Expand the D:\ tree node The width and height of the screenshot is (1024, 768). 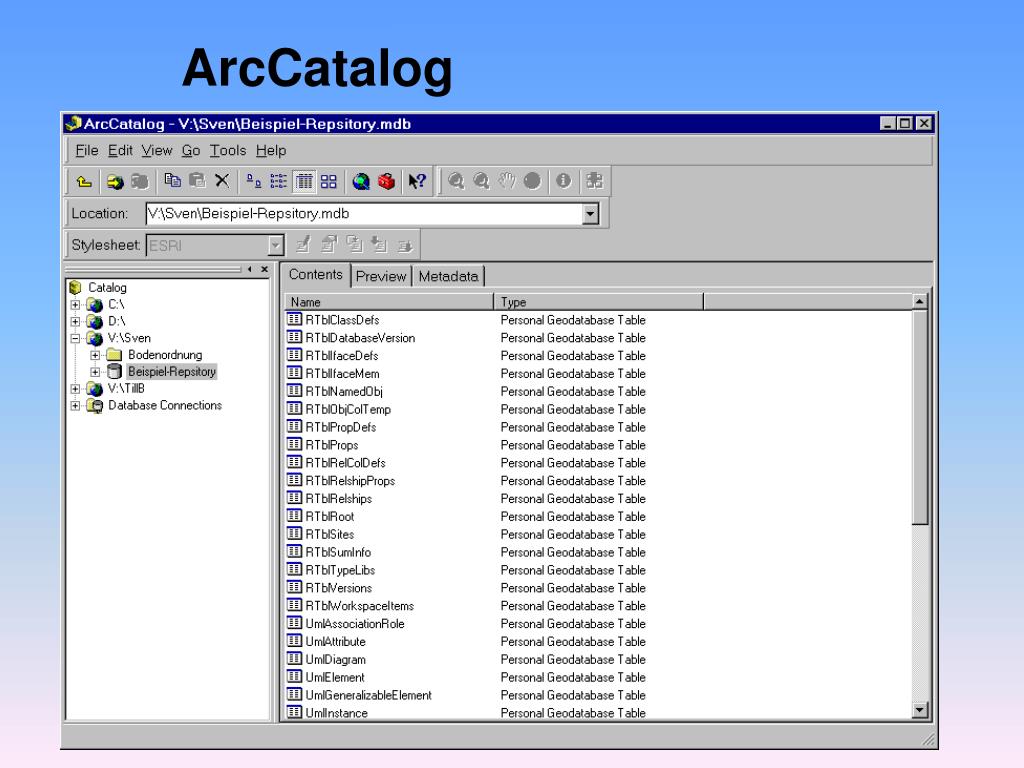coord(75,321)
